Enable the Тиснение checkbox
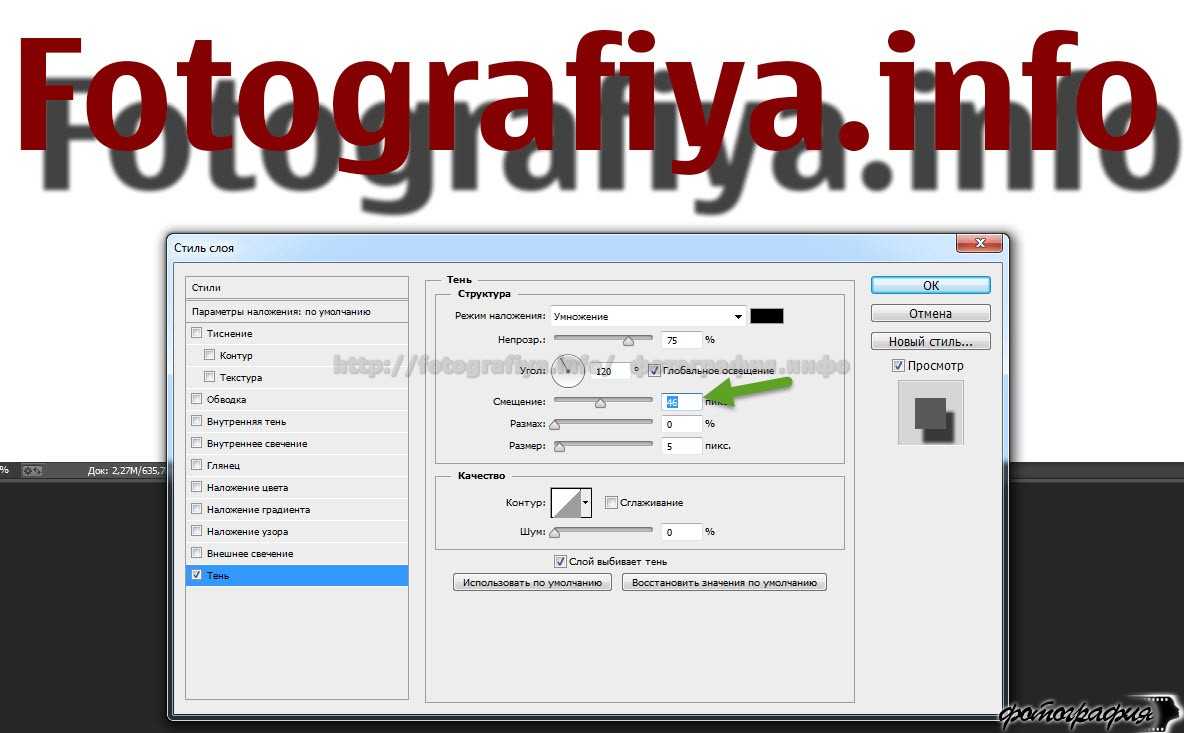Viewport: 1184px width, 733px height. click(197, 333)
